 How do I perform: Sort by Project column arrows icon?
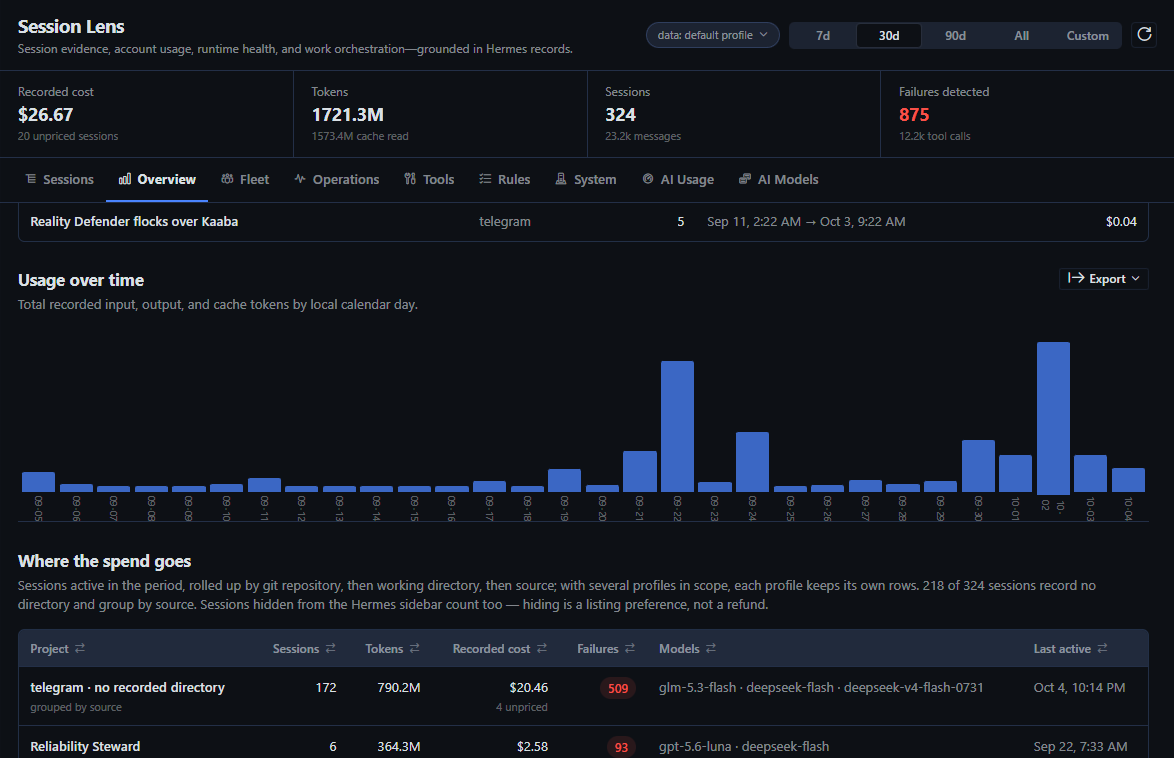pyautogui.click(x=79, y=649)
